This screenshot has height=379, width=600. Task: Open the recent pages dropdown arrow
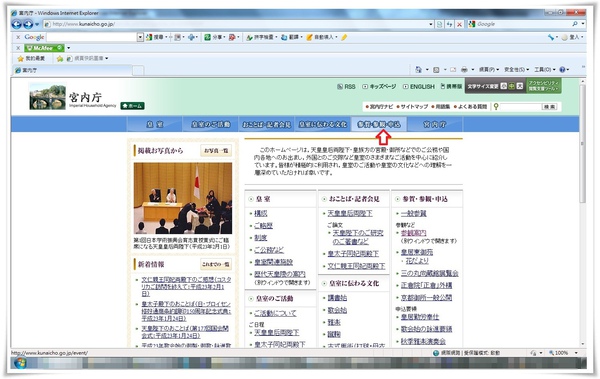tap(37, 25)
